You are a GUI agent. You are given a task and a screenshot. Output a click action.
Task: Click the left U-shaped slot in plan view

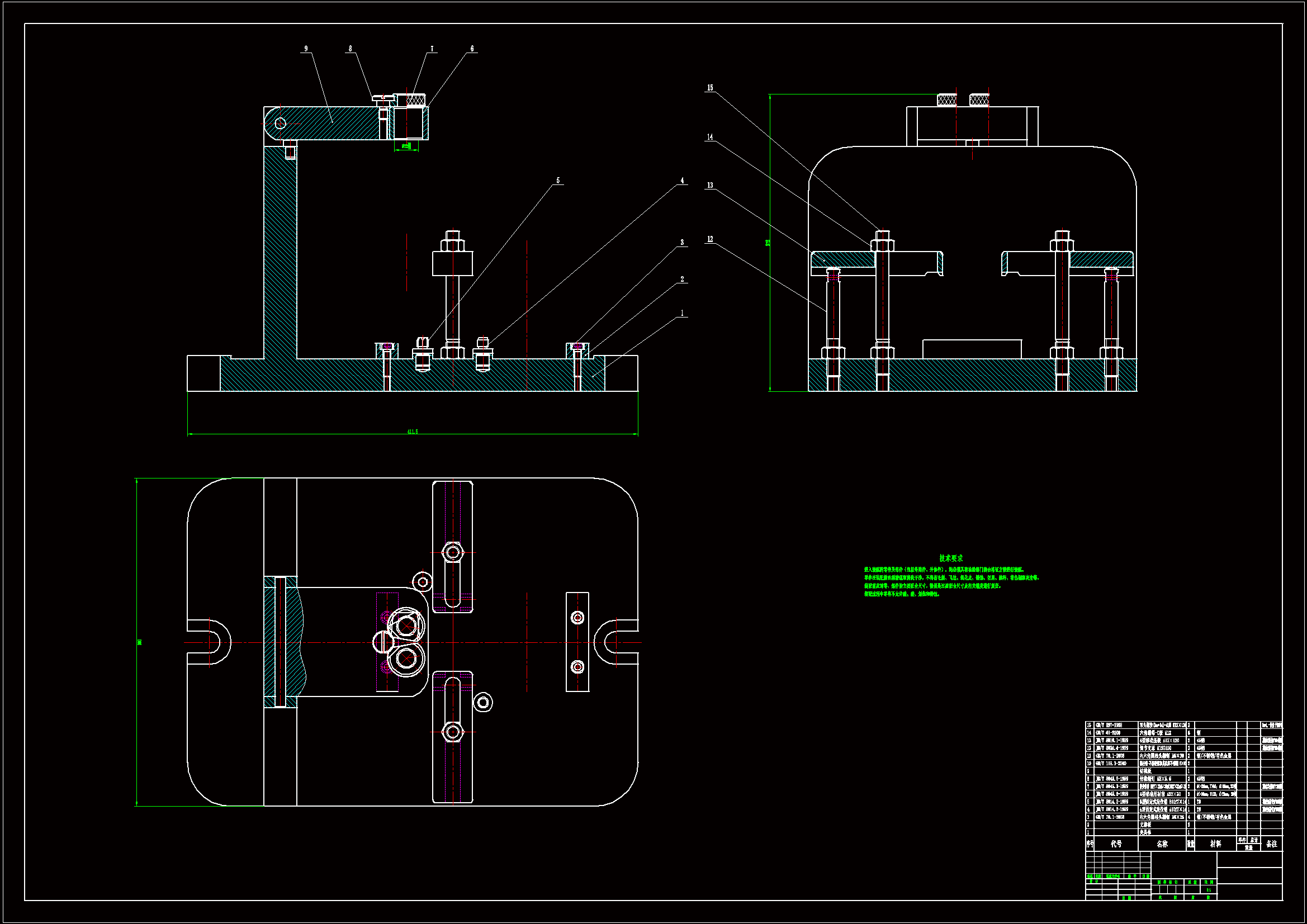pyautogui.click(x=210, y=643)
